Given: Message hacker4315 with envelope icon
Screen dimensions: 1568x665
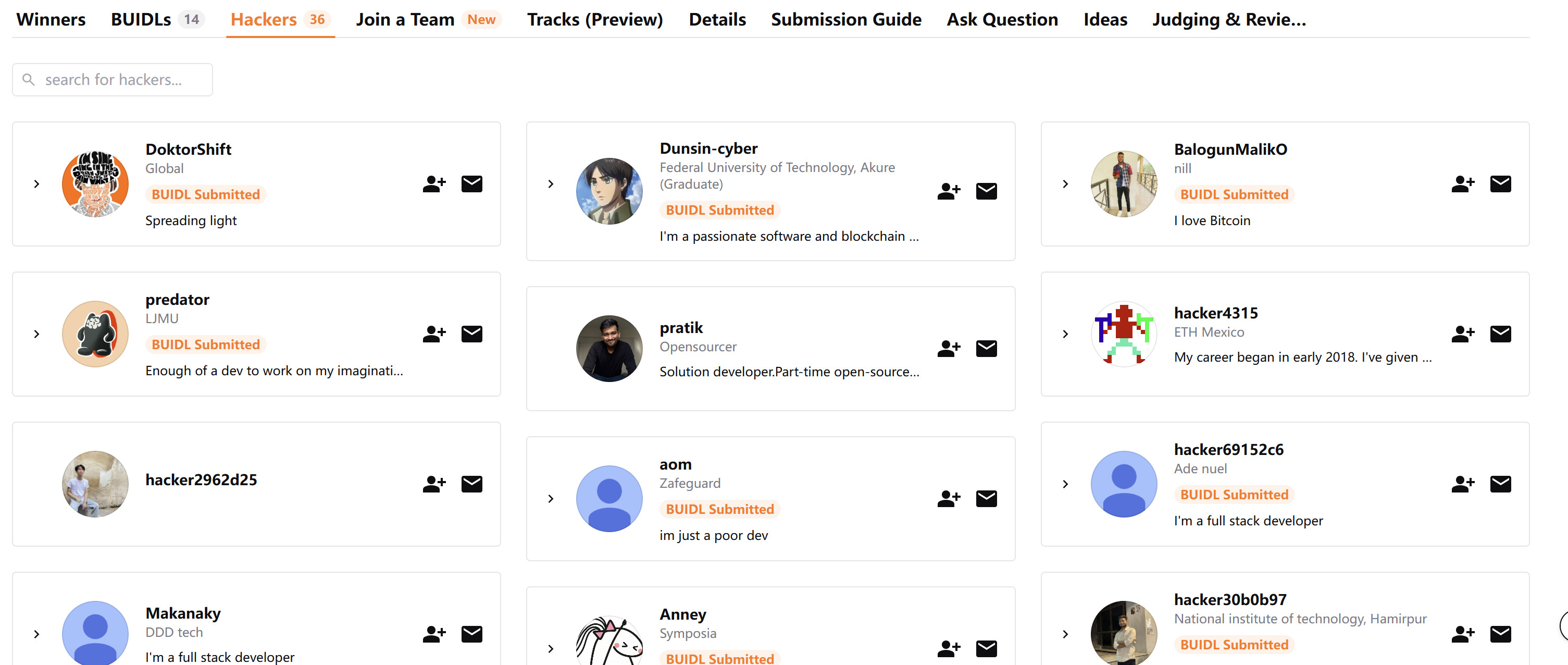Looking at the screenshot, I should tap(1500, 334).
